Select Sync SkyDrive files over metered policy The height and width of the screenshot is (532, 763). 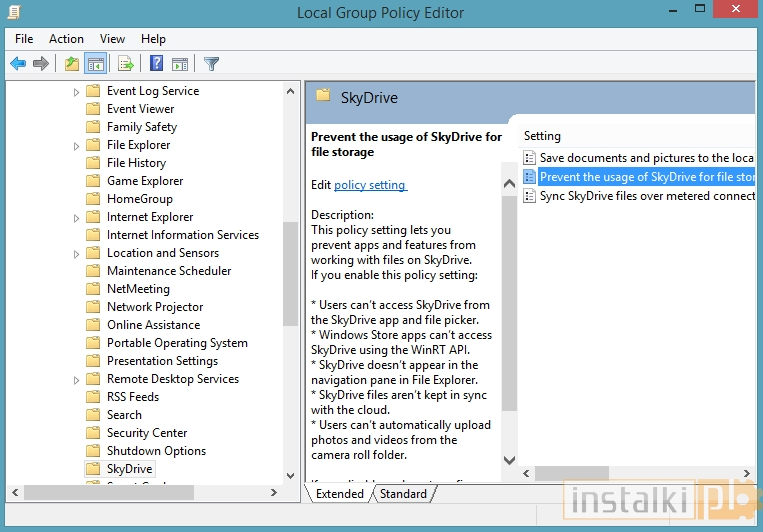(648, 196)
